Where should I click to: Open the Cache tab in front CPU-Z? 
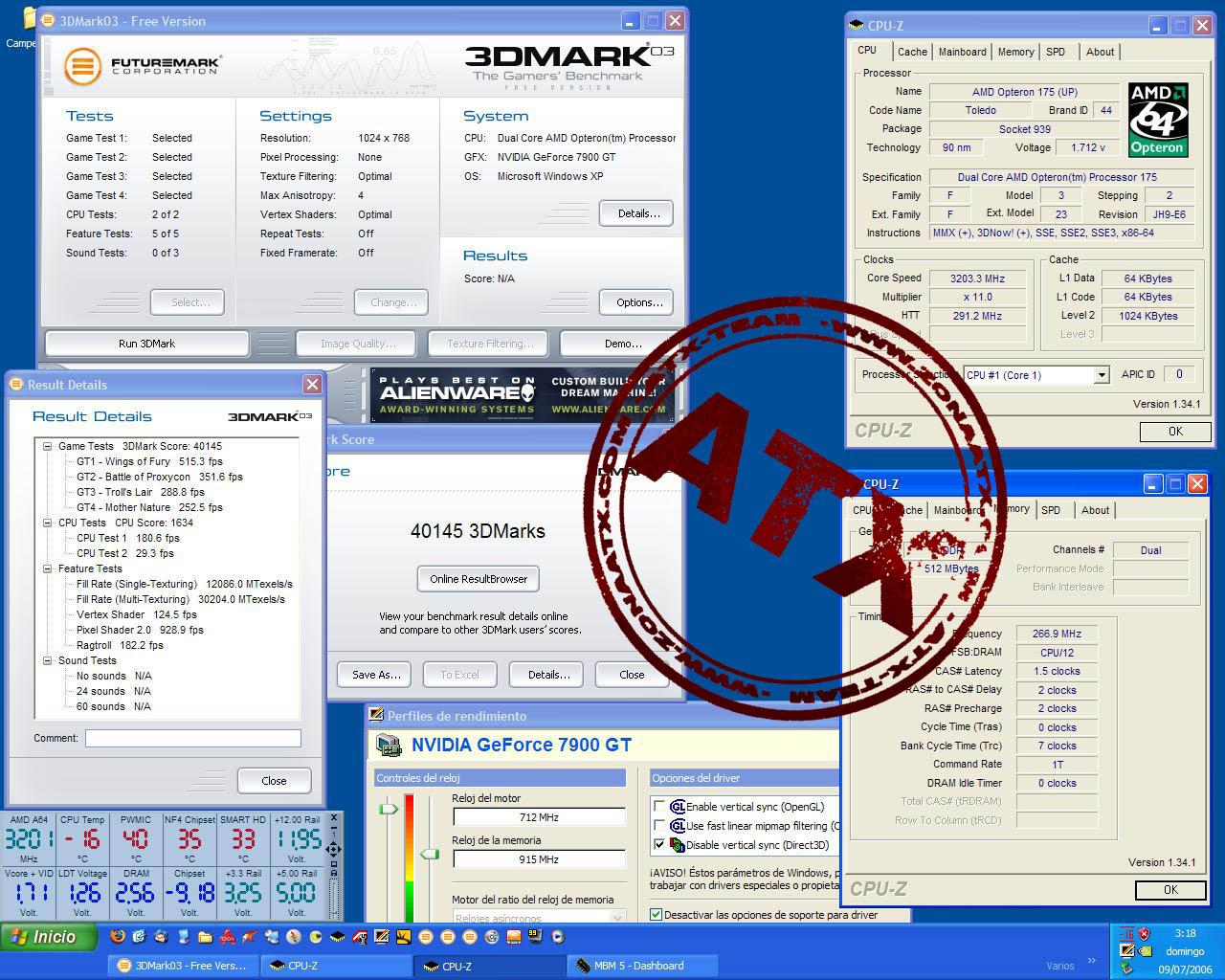coord(912,52)
